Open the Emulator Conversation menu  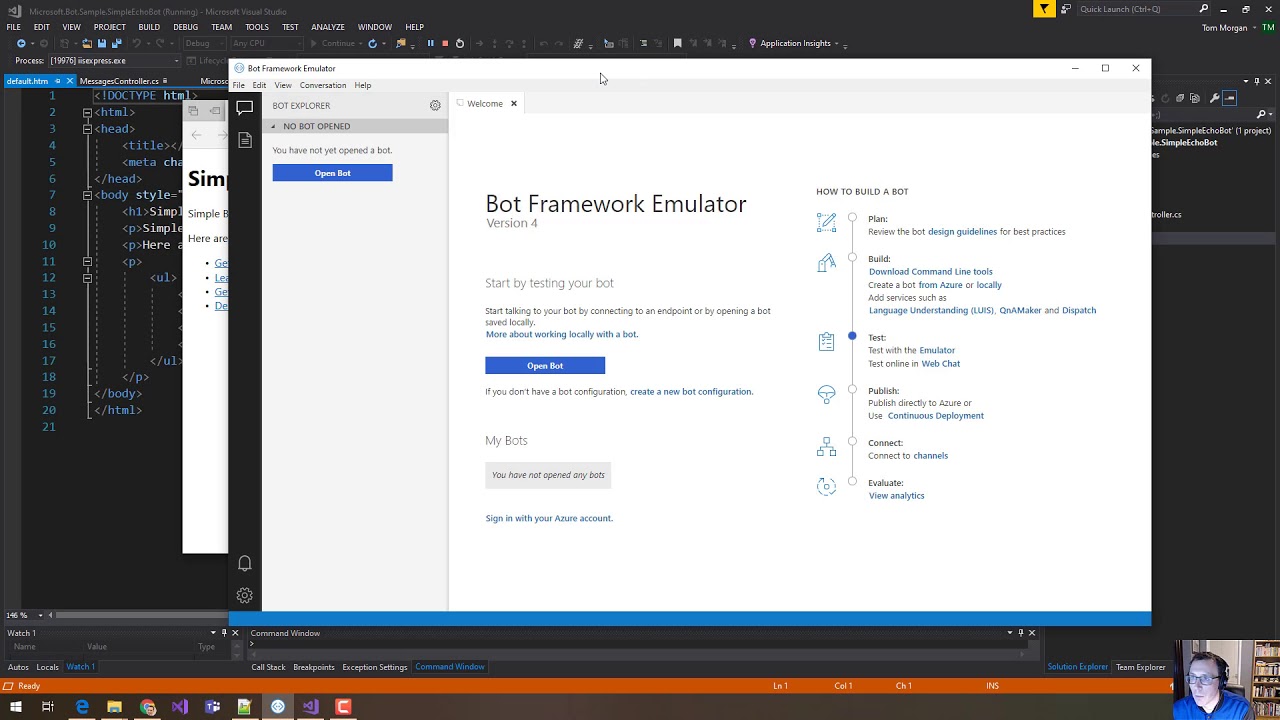pos(323,85)
